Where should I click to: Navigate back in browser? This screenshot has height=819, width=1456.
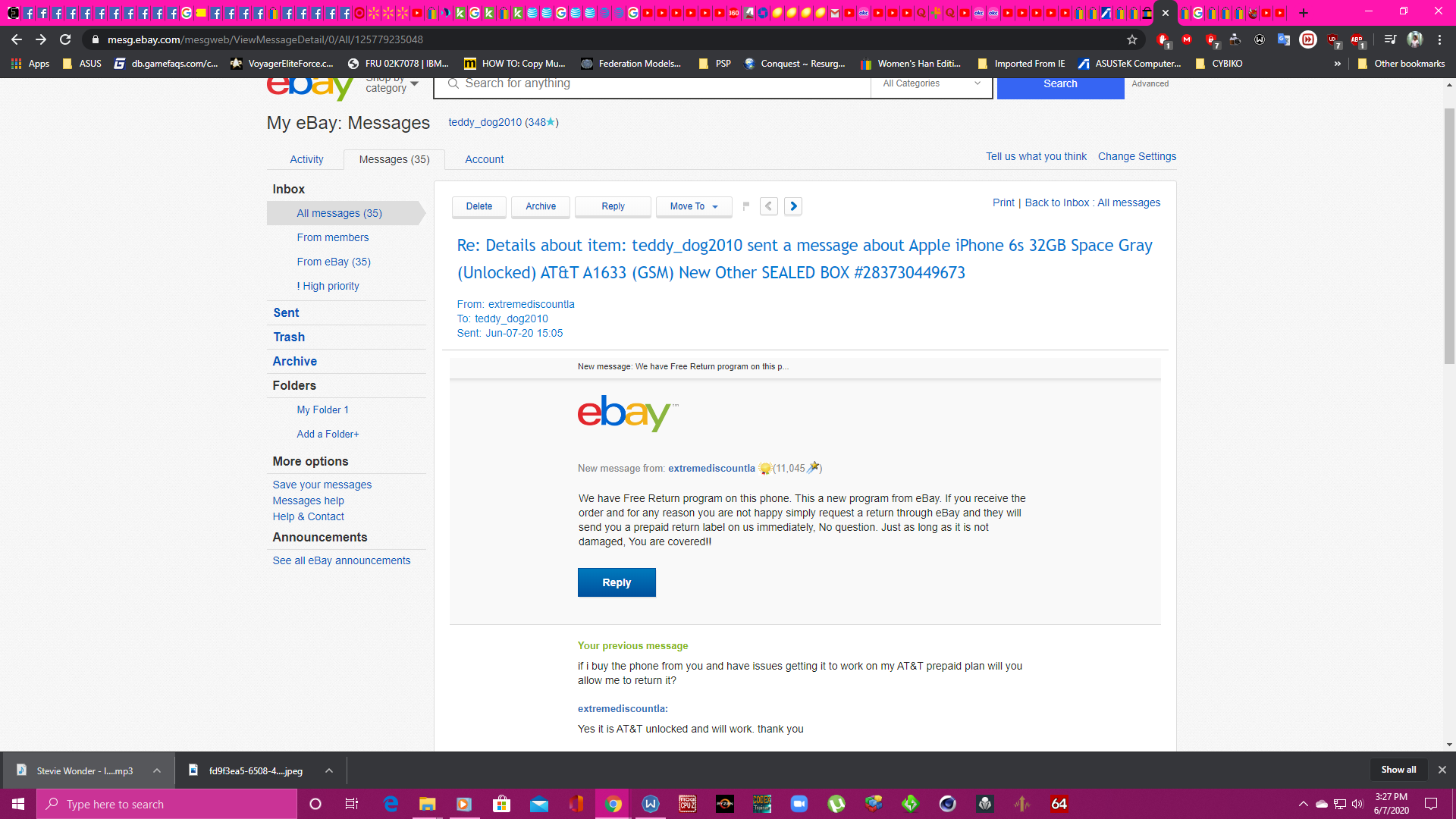click(x=17, y=39)
